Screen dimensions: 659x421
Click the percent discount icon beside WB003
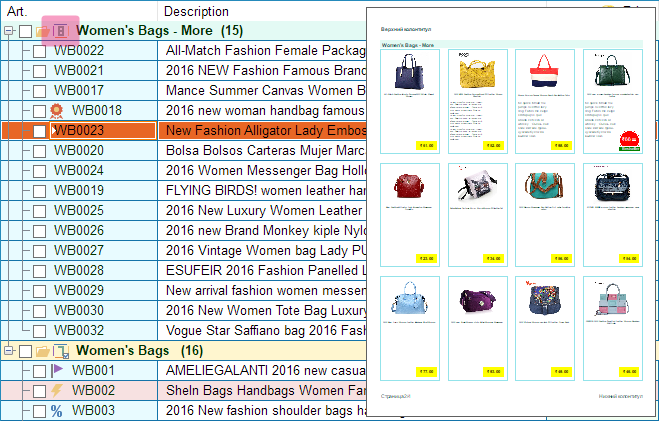point(57,410)
